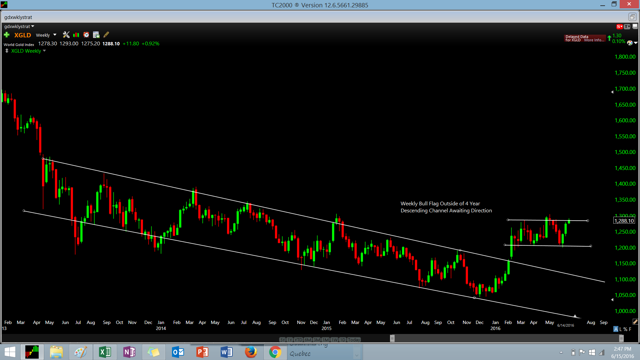The height and width of the screenshot is (360, 640).
Task: Open Excel from the taskbar
Action: coord(105,352)
